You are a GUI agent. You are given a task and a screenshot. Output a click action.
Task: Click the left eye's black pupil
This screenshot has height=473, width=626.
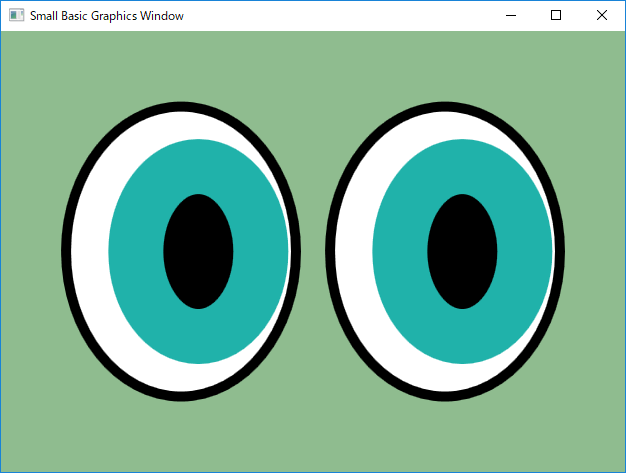198,251
